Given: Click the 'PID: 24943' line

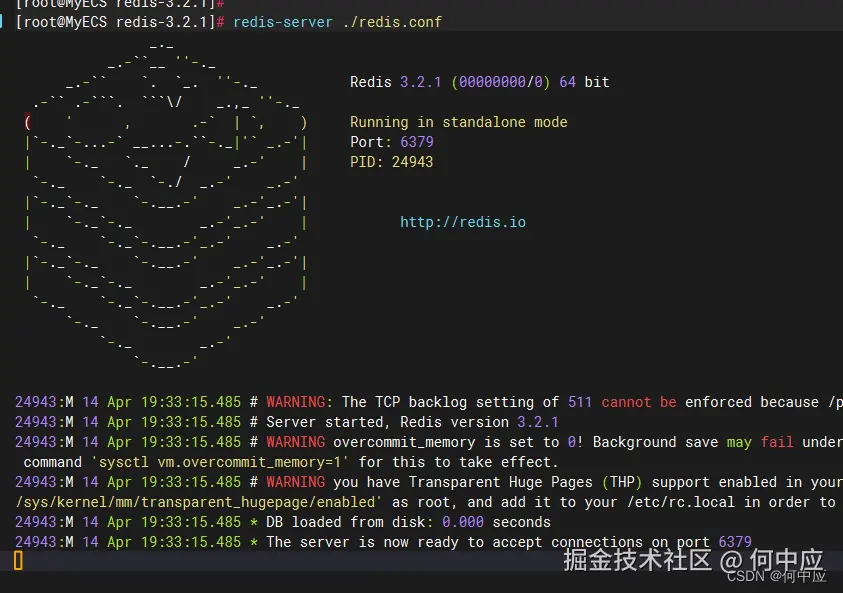Looking at the screenshot, I should coord(391,162).
